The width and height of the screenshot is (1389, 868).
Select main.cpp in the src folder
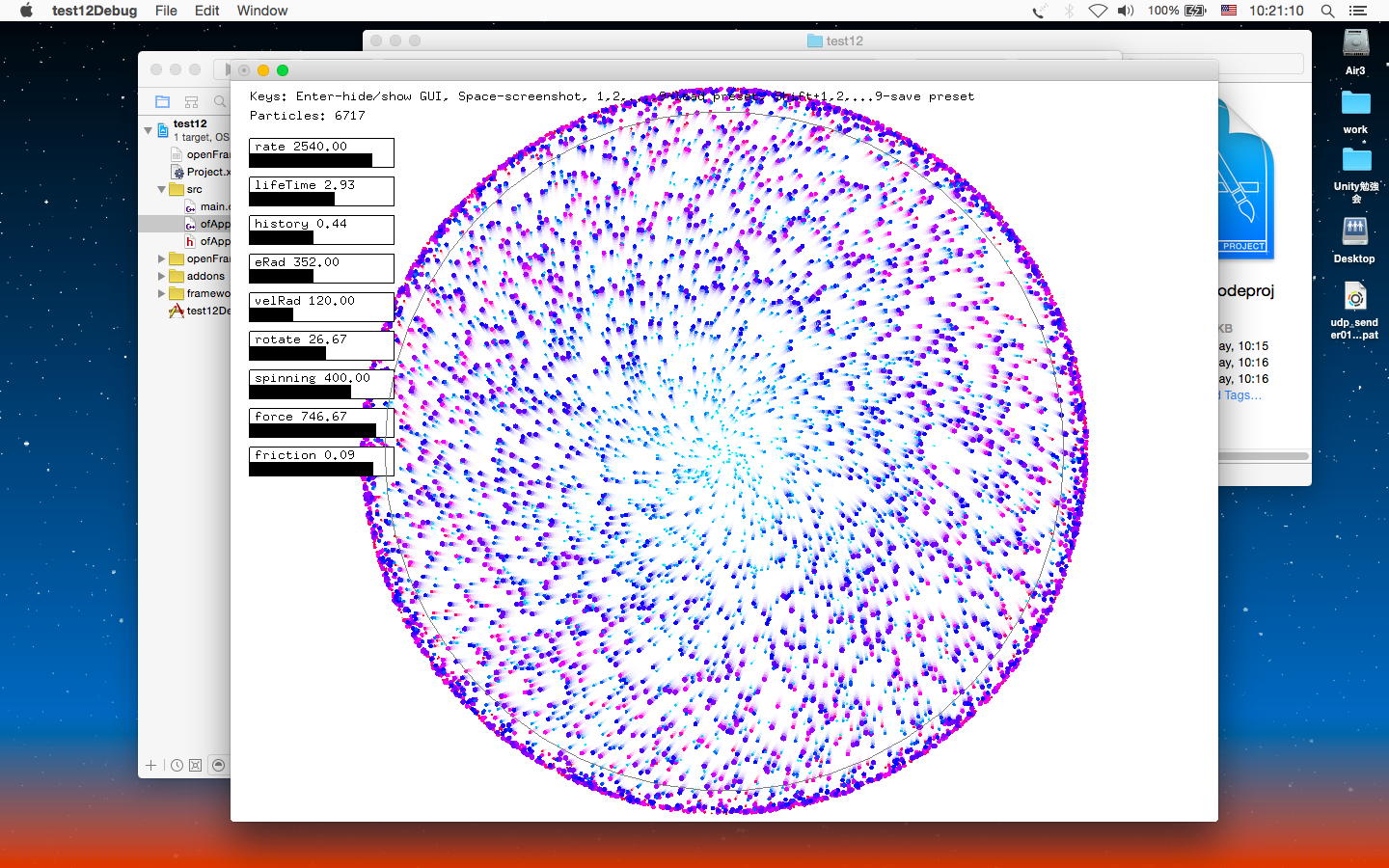click(x=207, y=206)
